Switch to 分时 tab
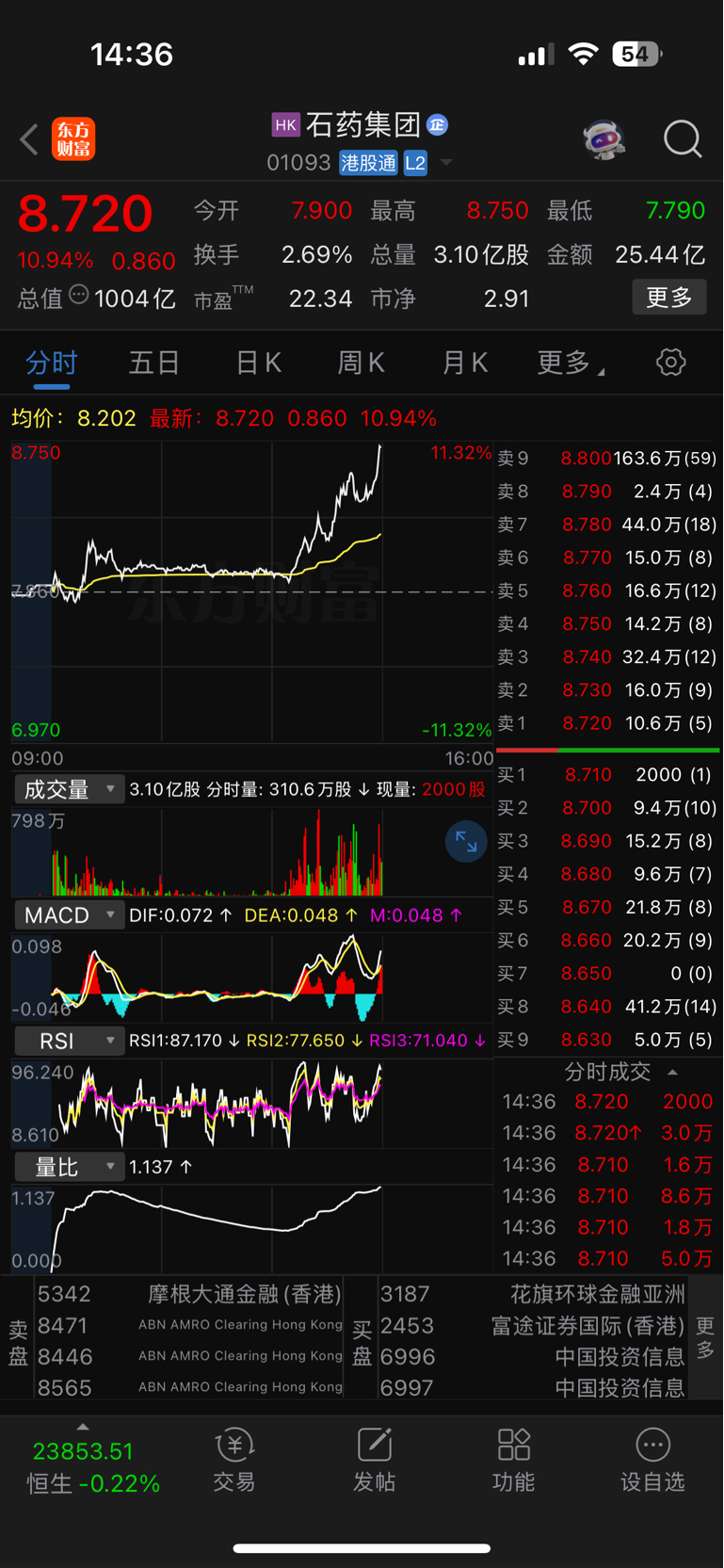Image resolution: width=724 pixels, height=1568 pixels. coord(51,363)
